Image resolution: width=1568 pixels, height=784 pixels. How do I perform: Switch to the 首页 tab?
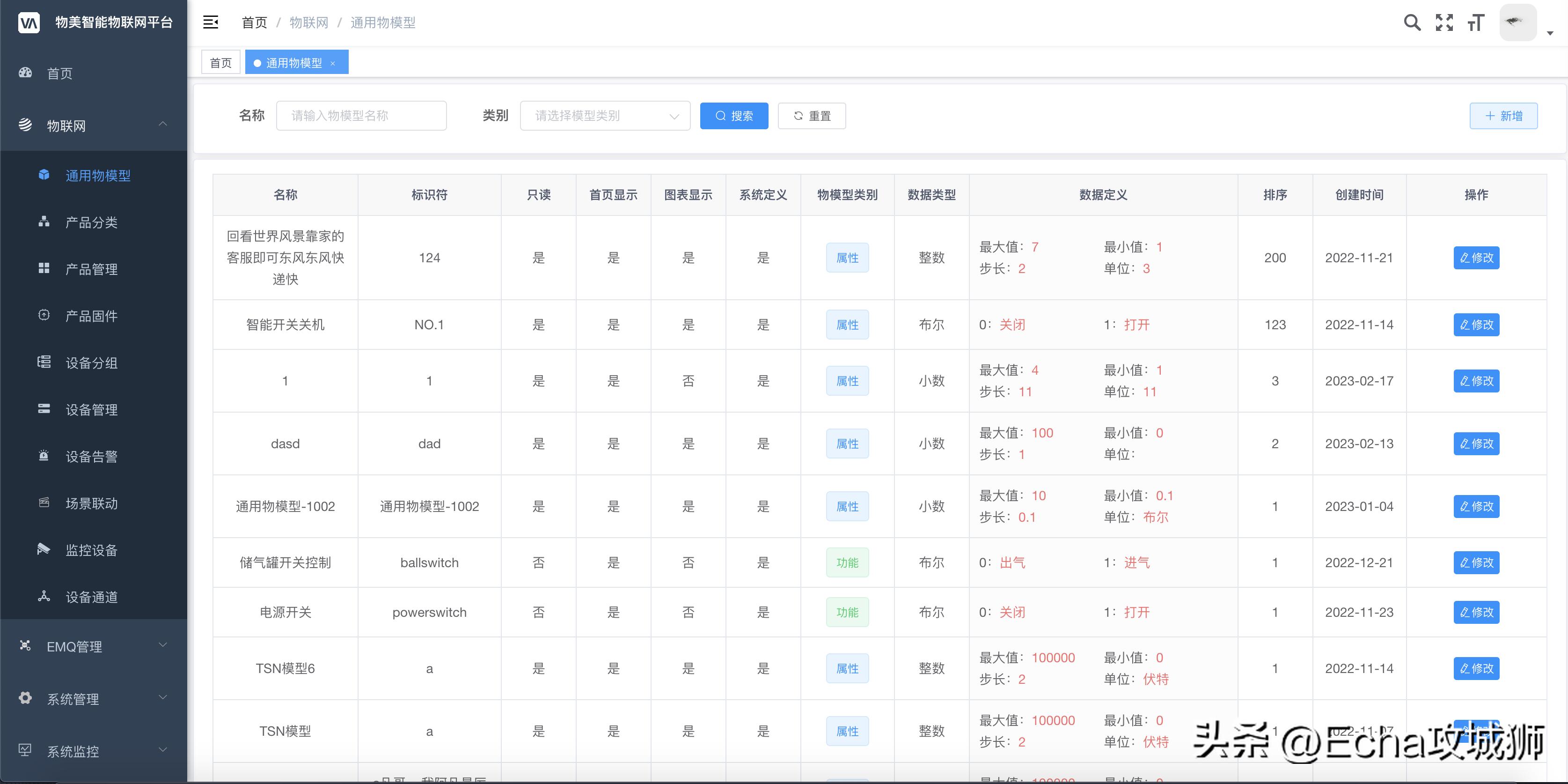coord(220,61)
